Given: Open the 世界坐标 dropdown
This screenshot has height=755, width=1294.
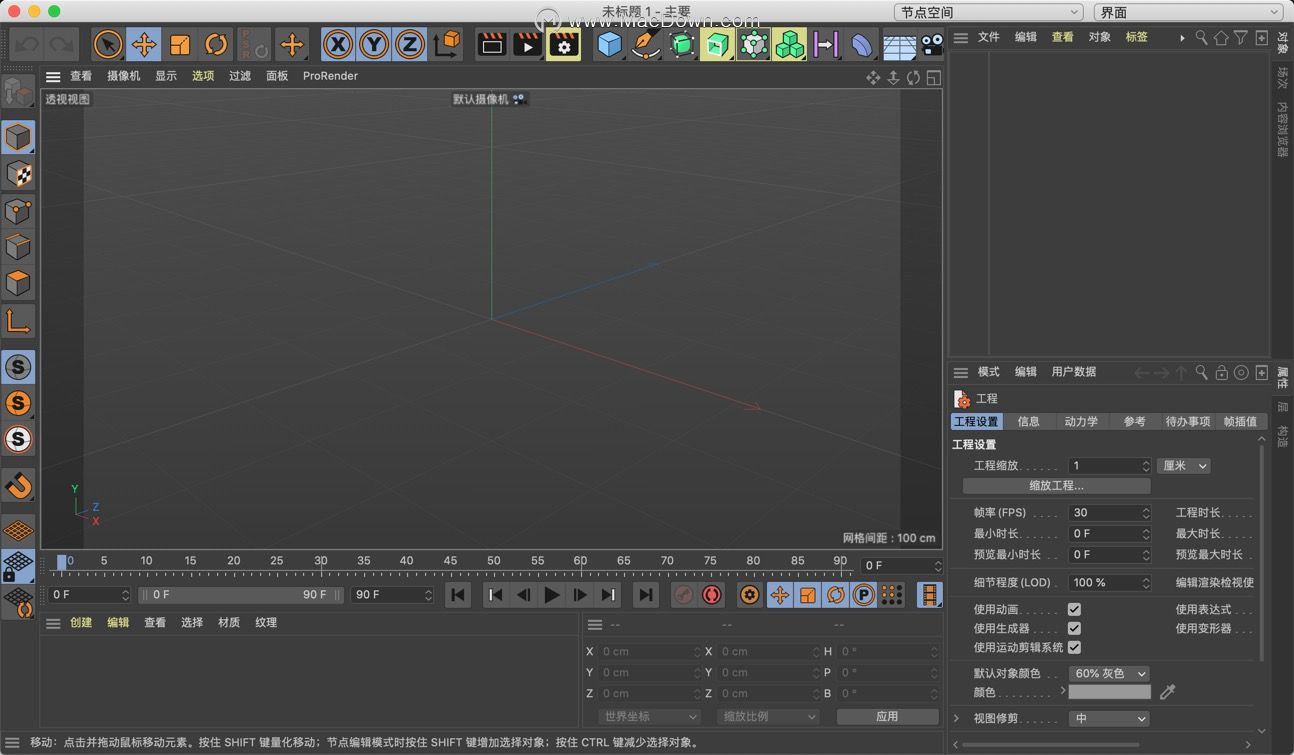Looking at the screenshot, I should [x=649, y=716].
